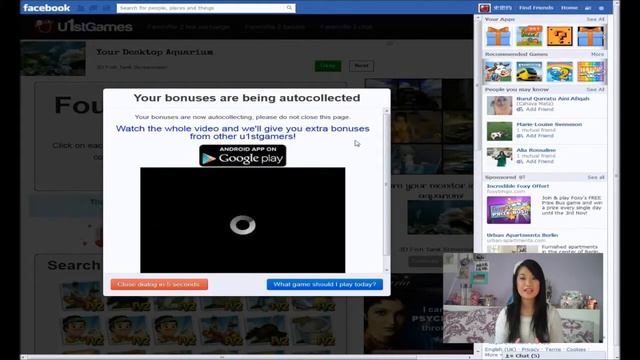Focus the Facebook search field
Screen dimensions: 640x360
(201, 8)
